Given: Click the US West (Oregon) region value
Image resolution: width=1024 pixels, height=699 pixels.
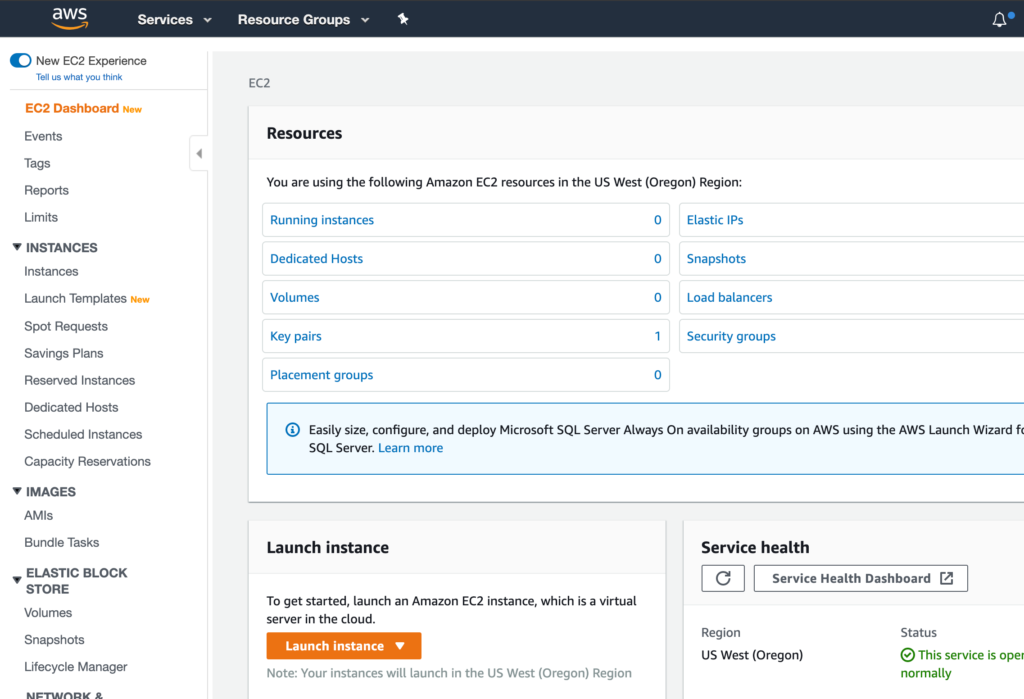Looking at the screenshot, I should tap(752, 655).
